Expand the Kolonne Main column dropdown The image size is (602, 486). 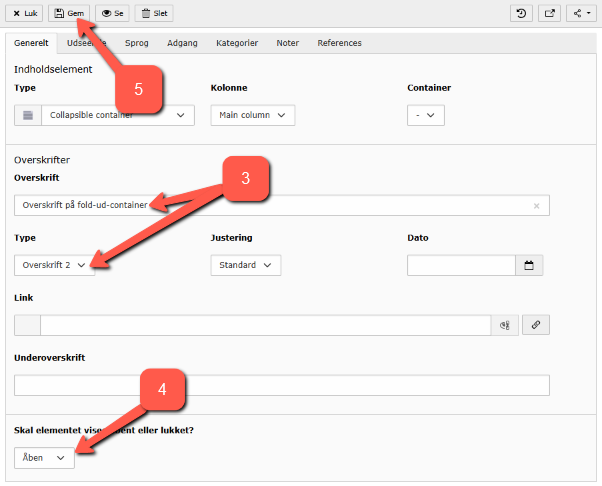coord(252,115)
